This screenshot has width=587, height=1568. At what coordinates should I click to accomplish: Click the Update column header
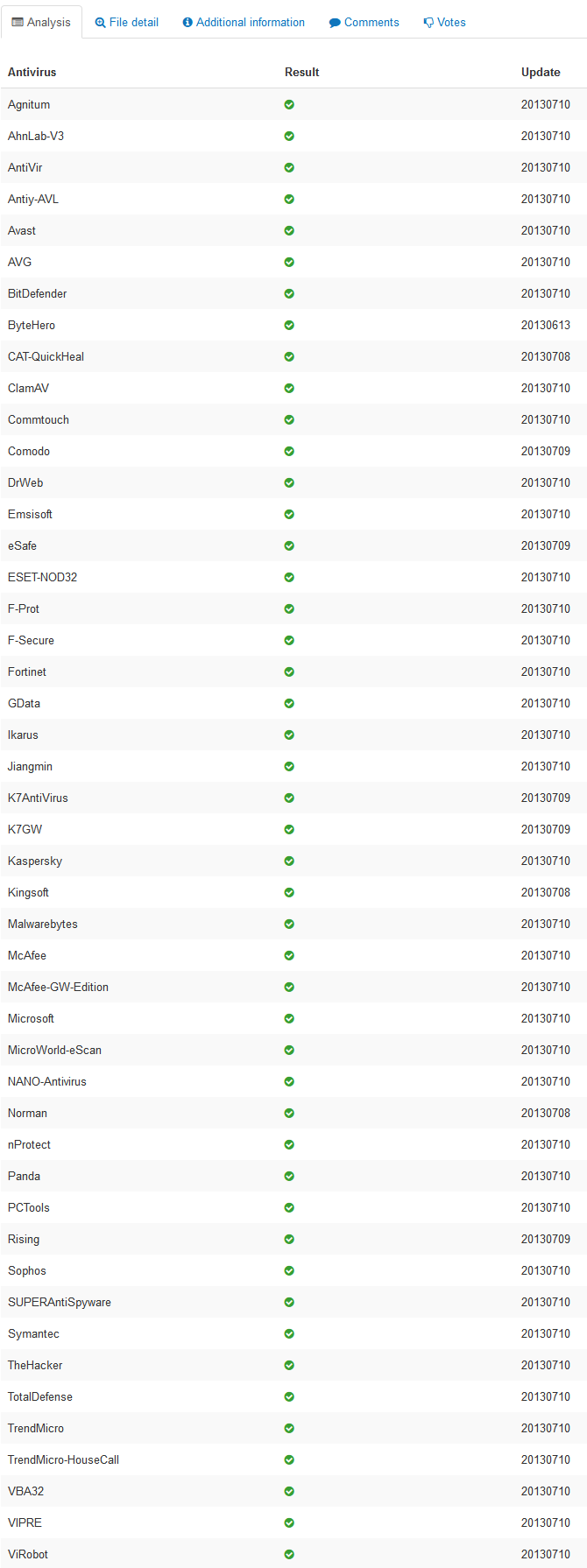(541, 73)
